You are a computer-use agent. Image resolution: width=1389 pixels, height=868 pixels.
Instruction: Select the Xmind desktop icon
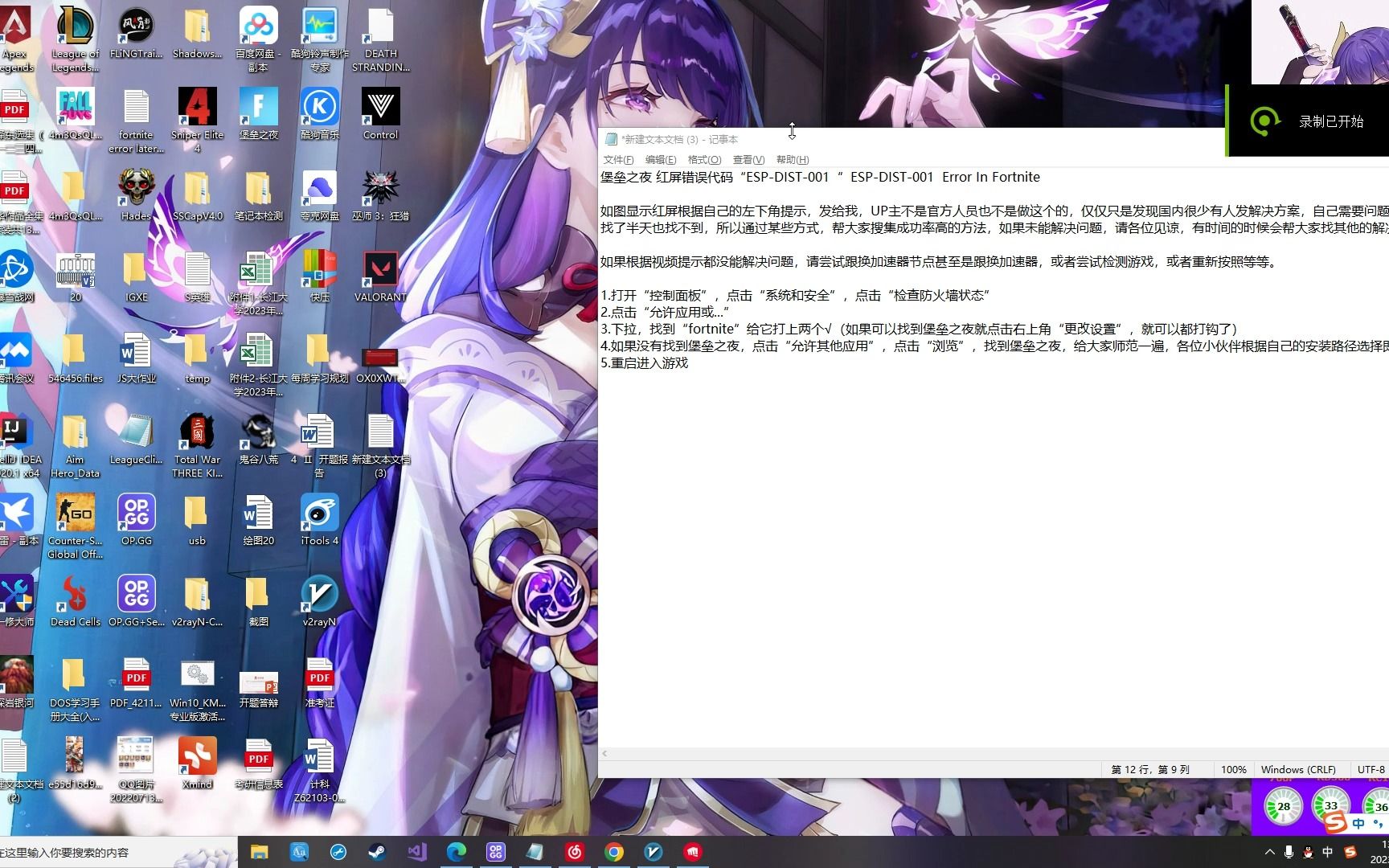[197, 764]
